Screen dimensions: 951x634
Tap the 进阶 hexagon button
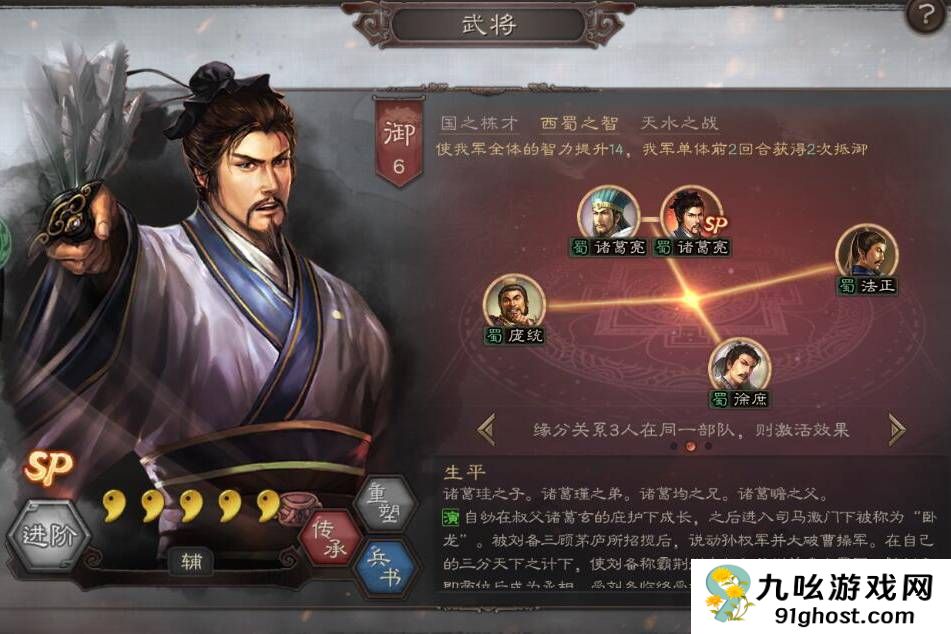[49, 535]
